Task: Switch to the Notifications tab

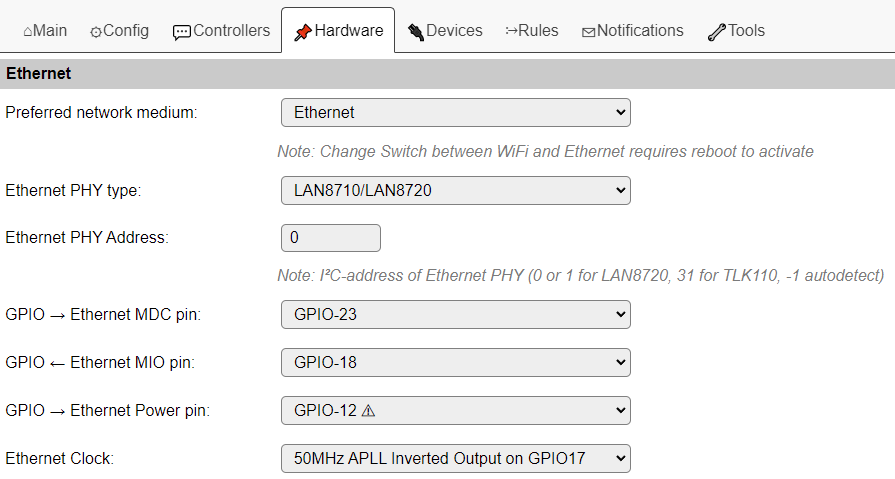Action: (x=632, y=31)
